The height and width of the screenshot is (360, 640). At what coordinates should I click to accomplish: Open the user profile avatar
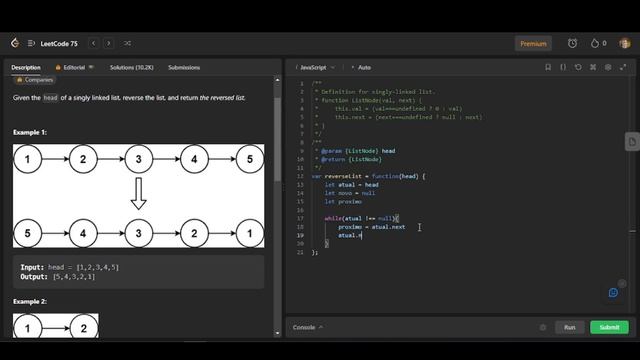[624, 43]
